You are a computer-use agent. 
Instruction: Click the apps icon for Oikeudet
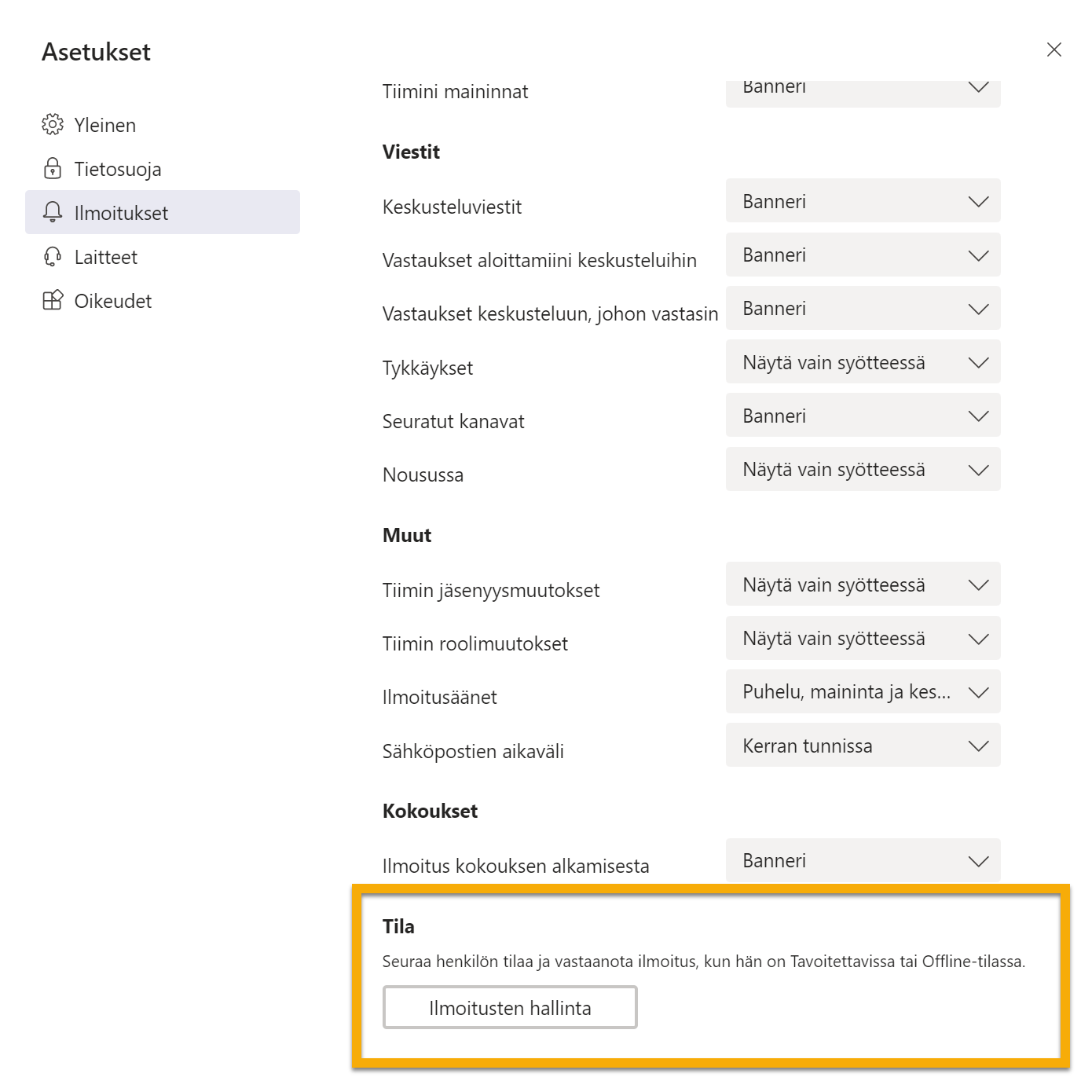click(53, 301)
